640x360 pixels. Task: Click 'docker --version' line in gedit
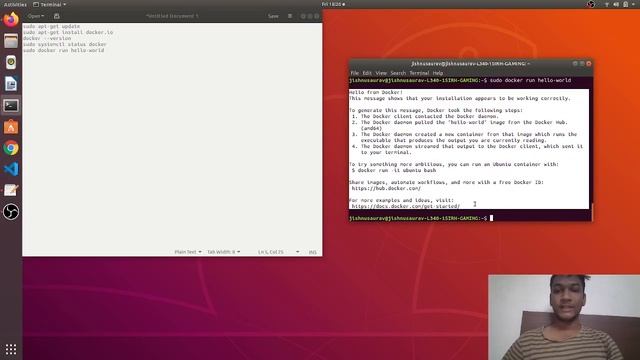click(47, 38)
